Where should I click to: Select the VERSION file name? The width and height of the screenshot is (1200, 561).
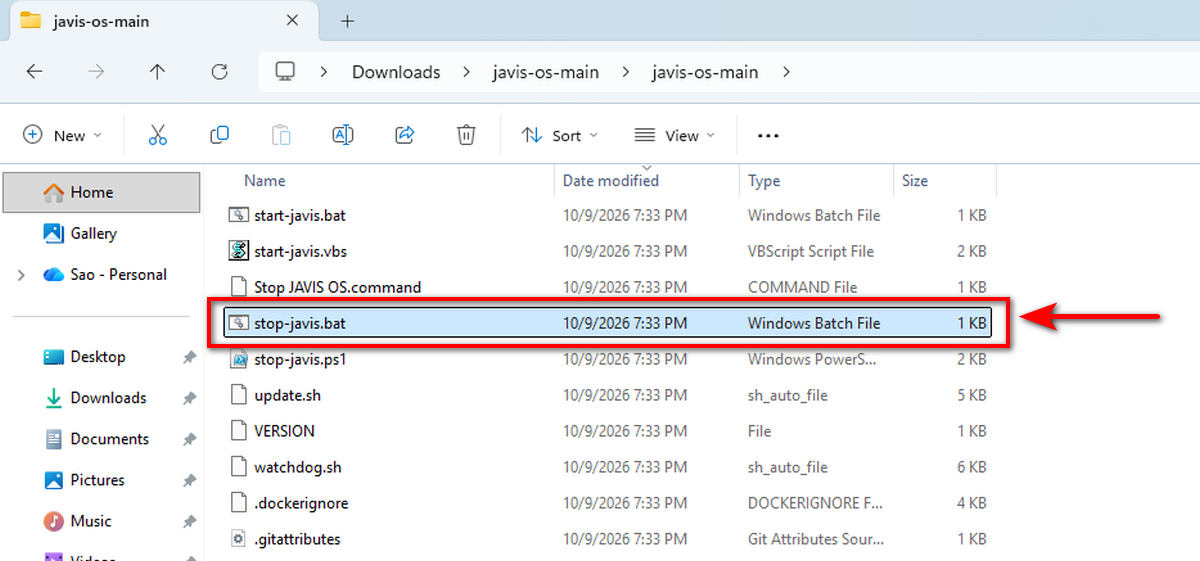click(284, 431)
